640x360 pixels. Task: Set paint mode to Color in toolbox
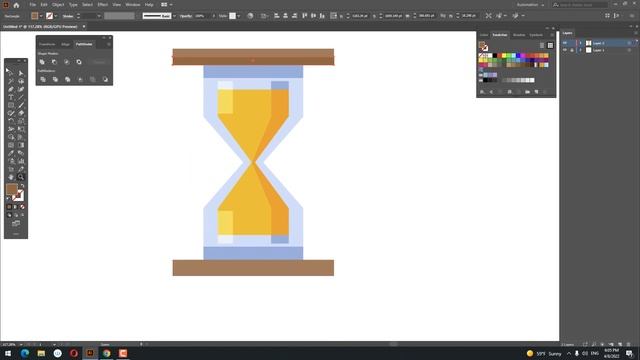(9, 207)
